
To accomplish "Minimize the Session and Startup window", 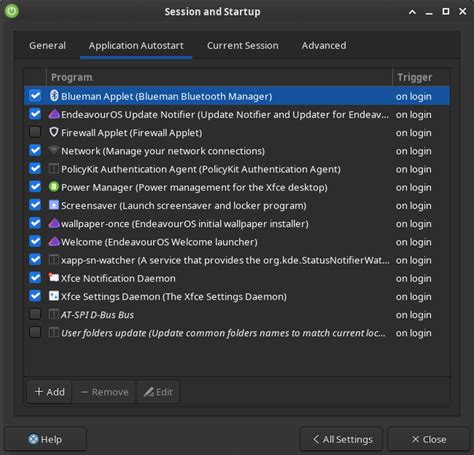I will [x=429, y=12].
